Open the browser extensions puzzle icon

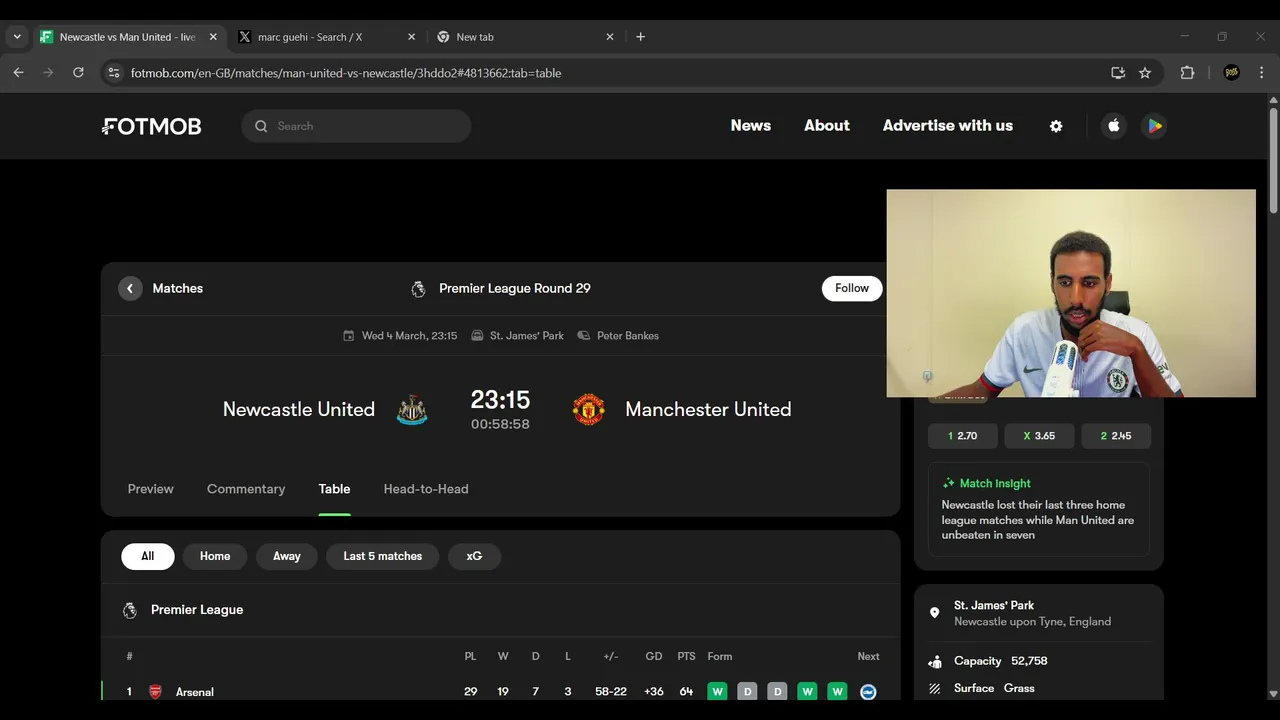pyautogui.click(x=1187, y=73)
